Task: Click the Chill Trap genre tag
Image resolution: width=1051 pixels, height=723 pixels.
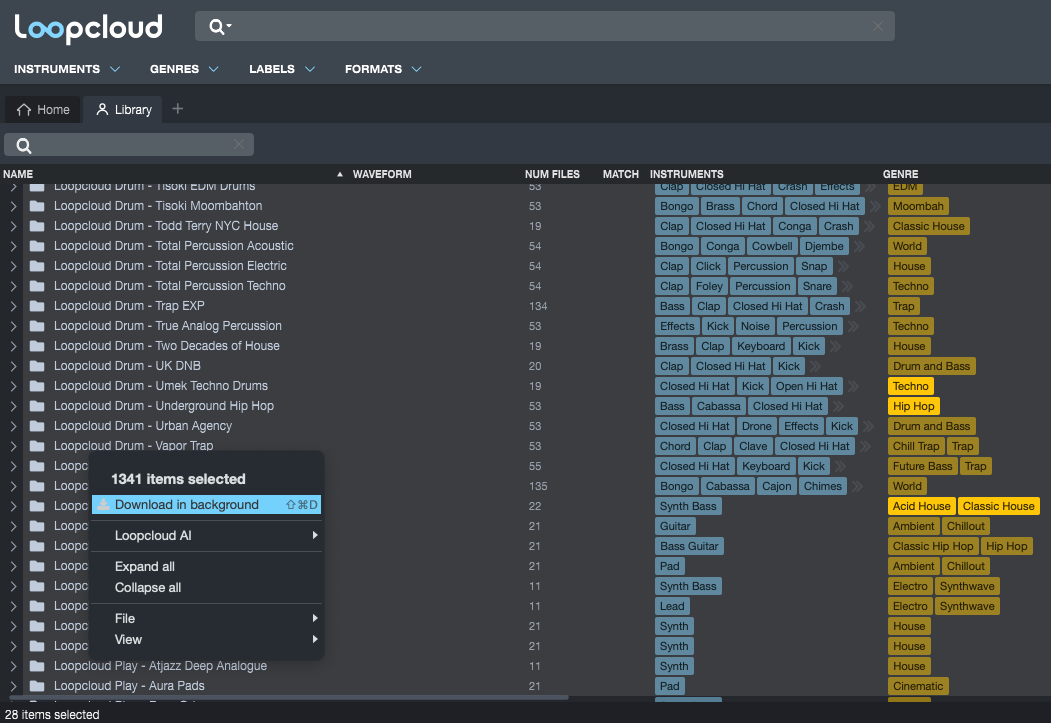Action: point(916,446)
